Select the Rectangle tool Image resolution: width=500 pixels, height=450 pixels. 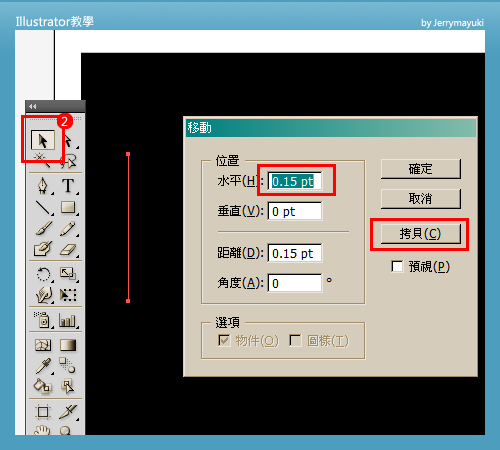point(68,207)
